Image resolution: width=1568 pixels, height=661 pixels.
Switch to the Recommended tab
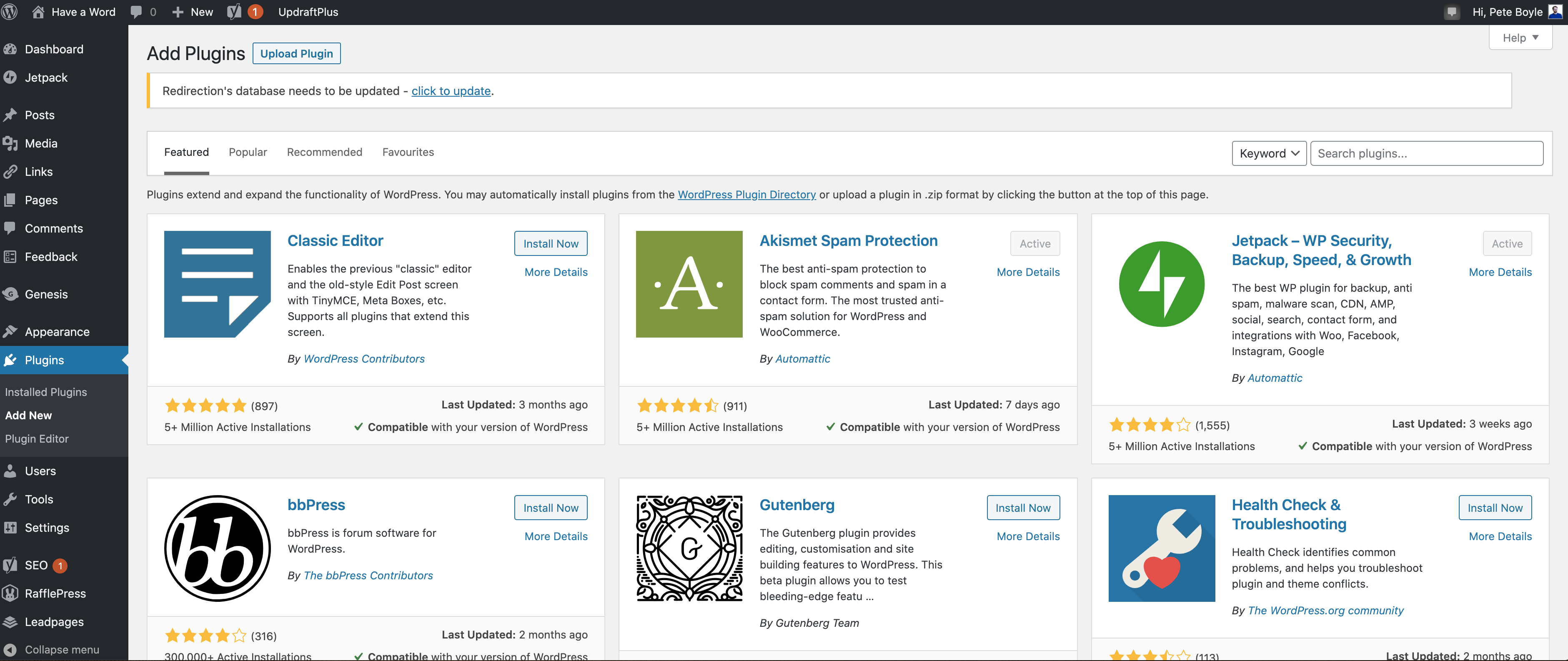[324, 152]
